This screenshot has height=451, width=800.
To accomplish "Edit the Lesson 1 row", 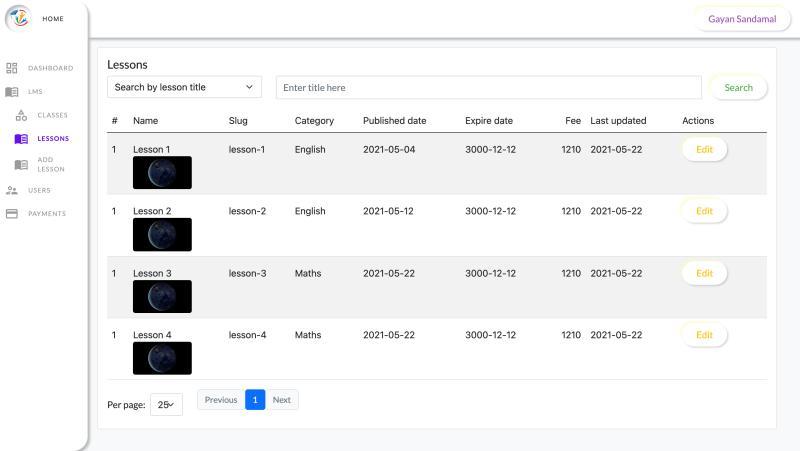I will (x=704, y=149).
